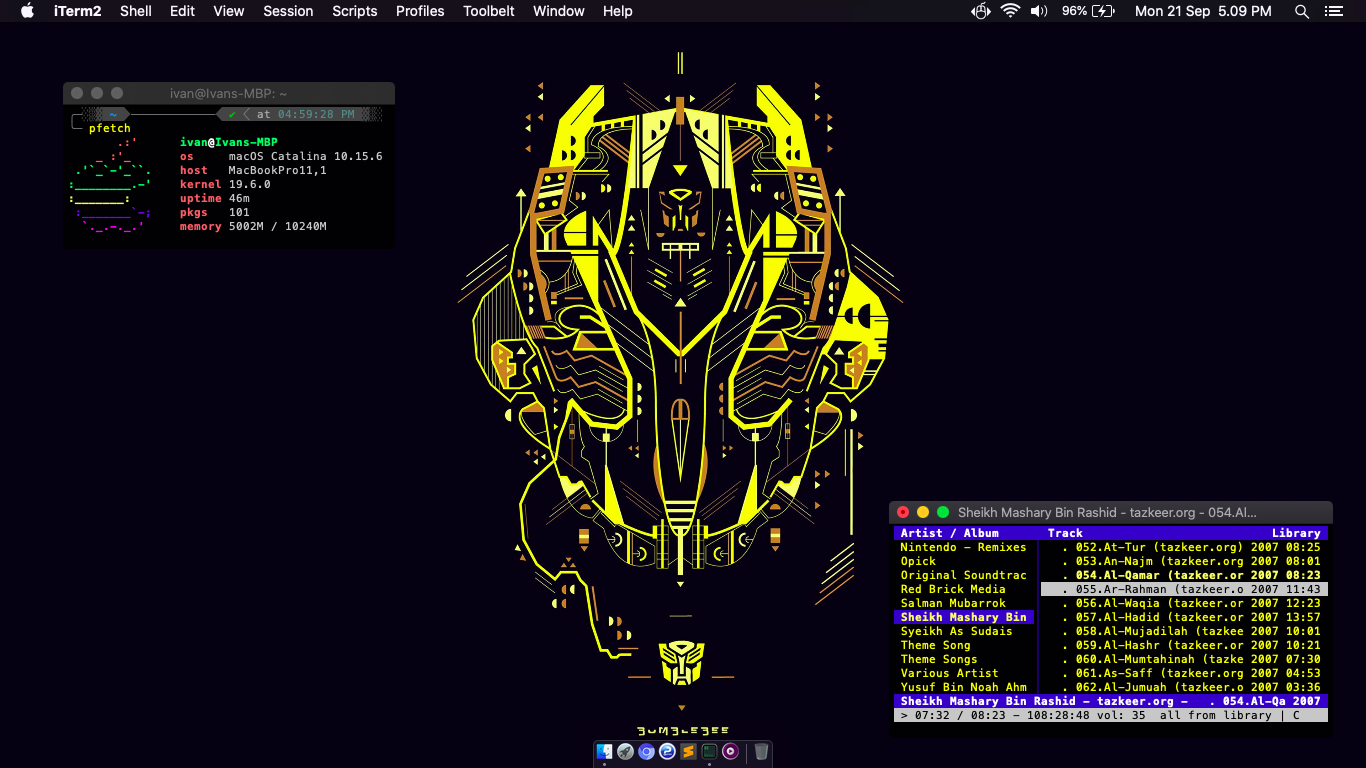This screenshot has width=1366, height=768.
Task: Select track 062.Al-Jumuah
Action: 1184,687
